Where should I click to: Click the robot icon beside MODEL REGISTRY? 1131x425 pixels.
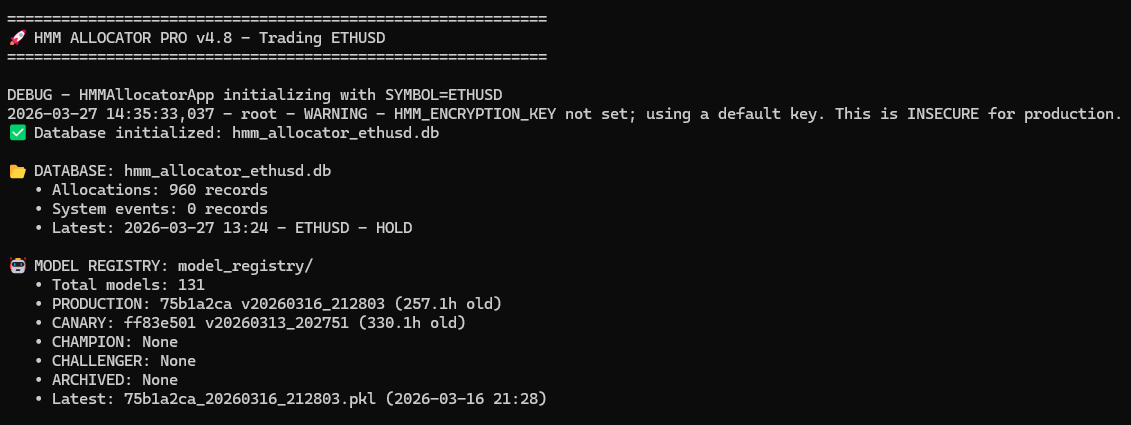pos(16,266)
